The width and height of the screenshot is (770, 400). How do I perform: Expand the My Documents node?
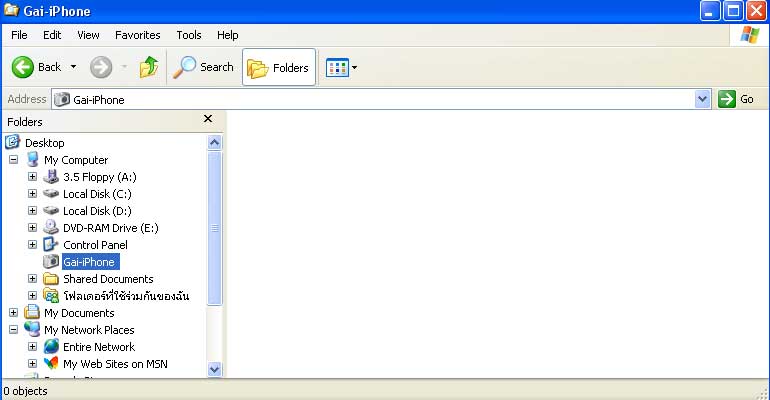point(14,313)
